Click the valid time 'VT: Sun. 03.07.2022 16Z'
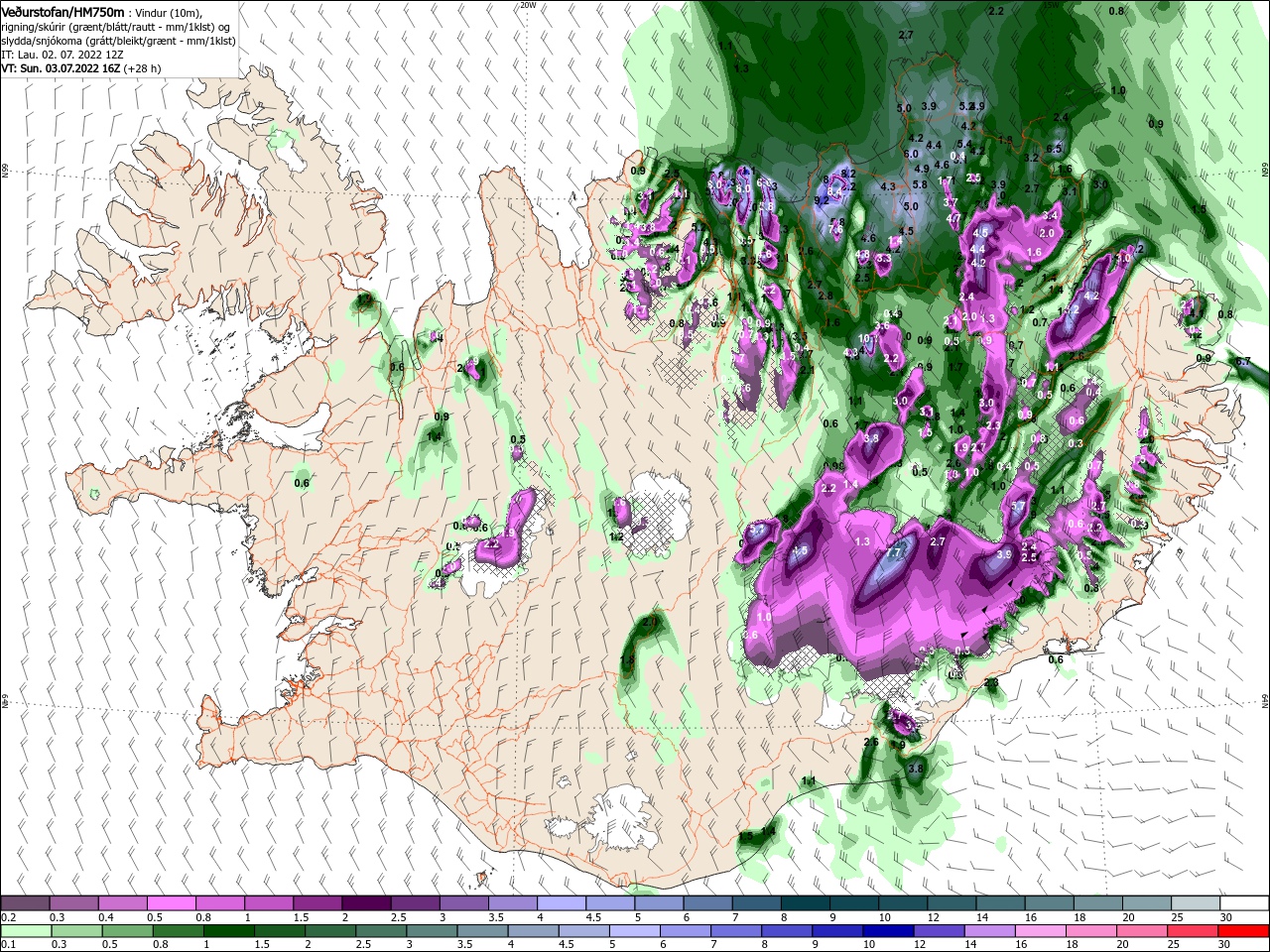1270x952 pixels. click(61, 69)
